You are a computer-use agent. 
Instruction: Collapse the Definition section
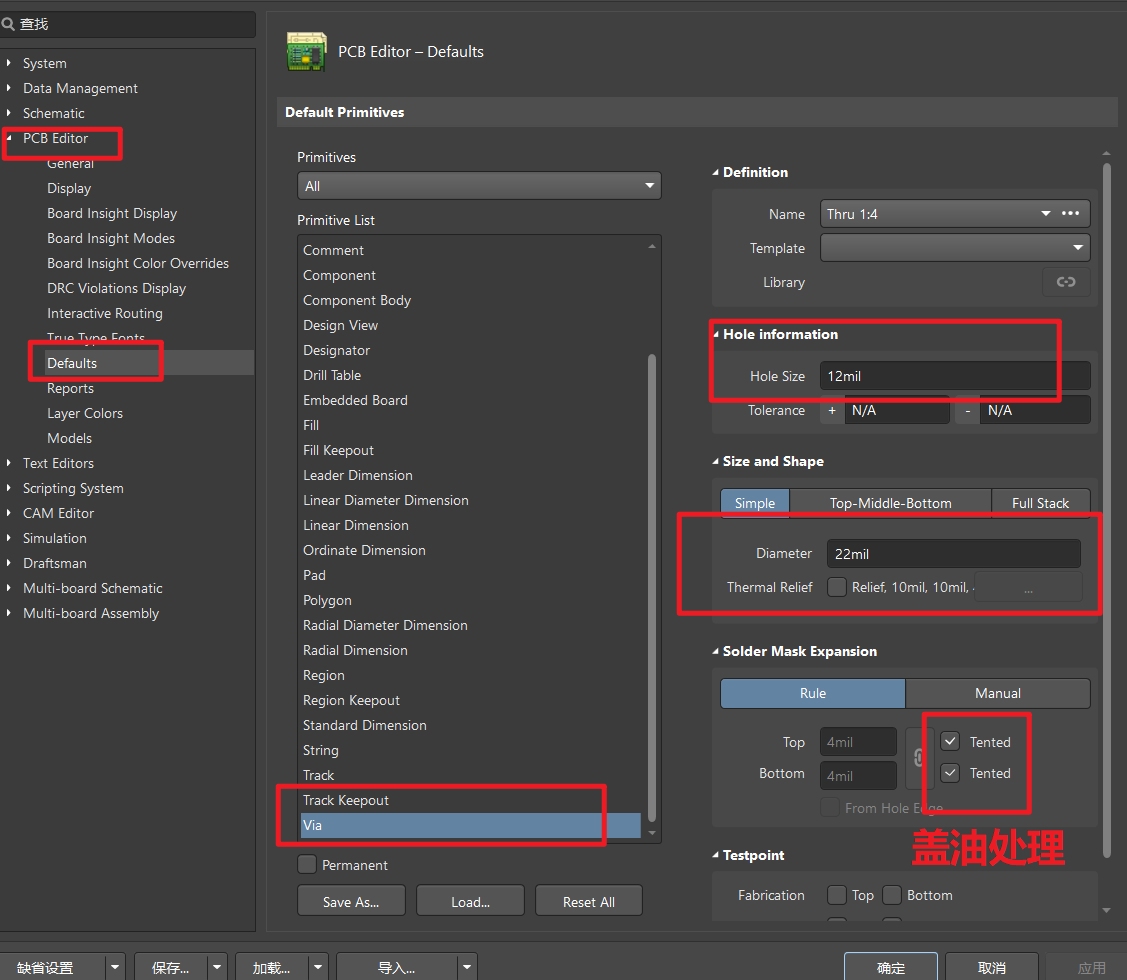click(716, 173)
